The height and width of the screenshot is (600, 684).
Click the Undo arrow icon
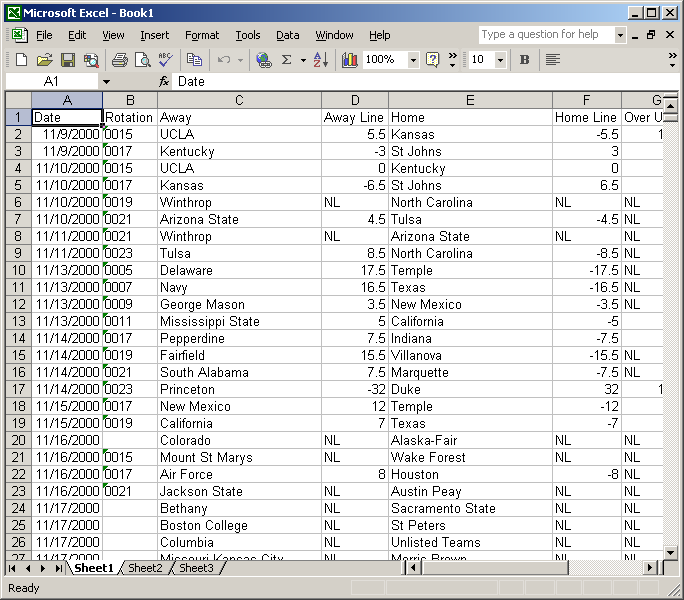(224, 59)
